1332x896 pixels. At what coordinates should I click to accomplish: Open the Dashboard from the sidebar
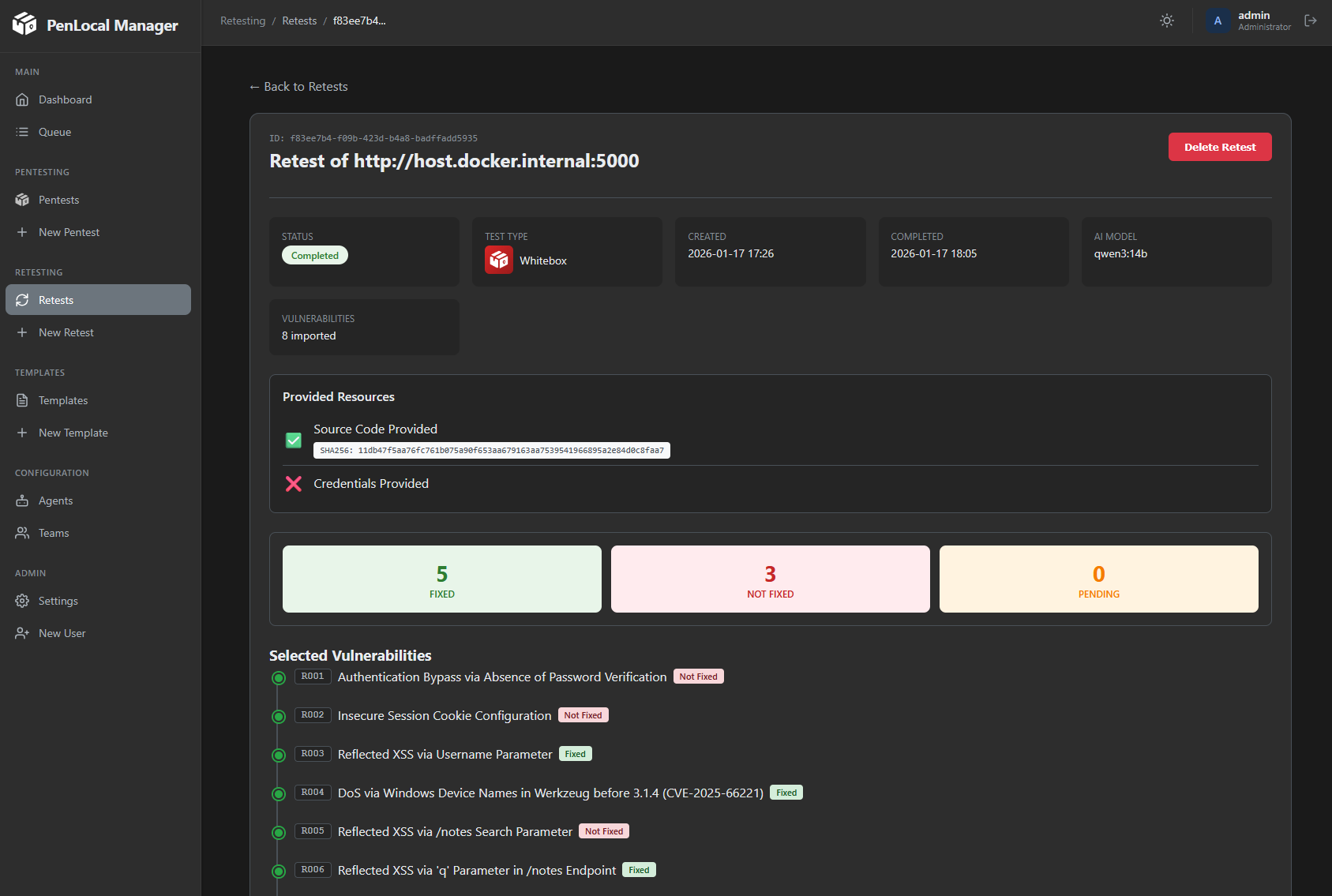point(65,99)
